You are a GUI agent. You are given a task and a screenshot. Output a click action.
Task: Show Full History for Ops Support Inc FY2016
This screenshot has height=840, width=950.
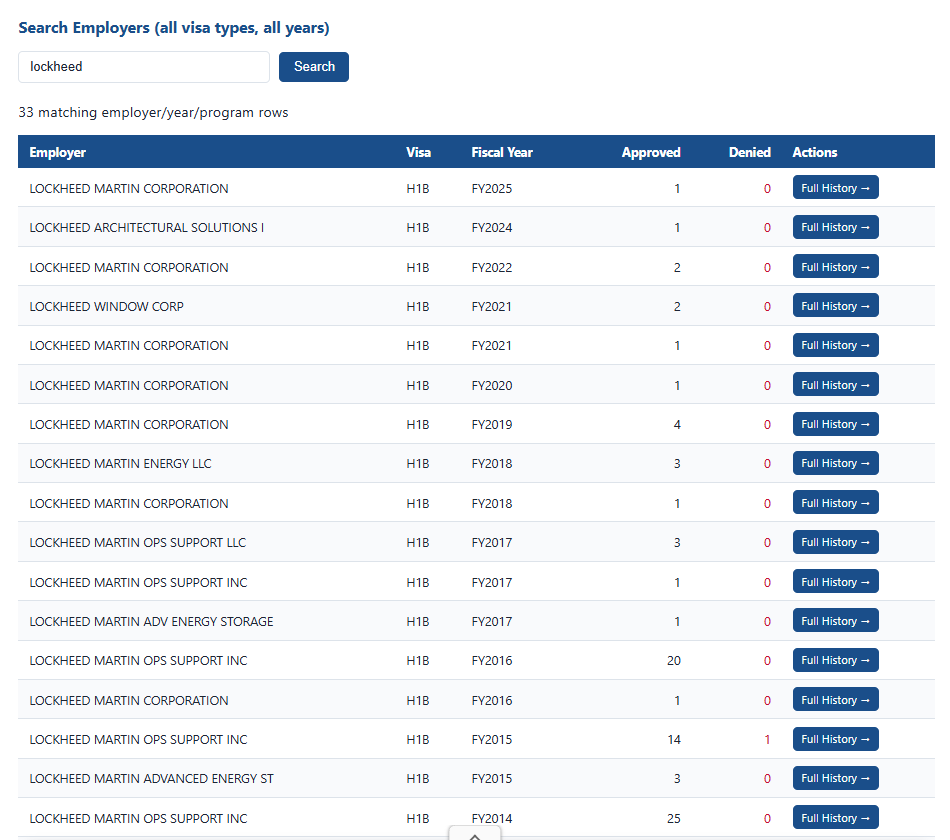[835, 661]
